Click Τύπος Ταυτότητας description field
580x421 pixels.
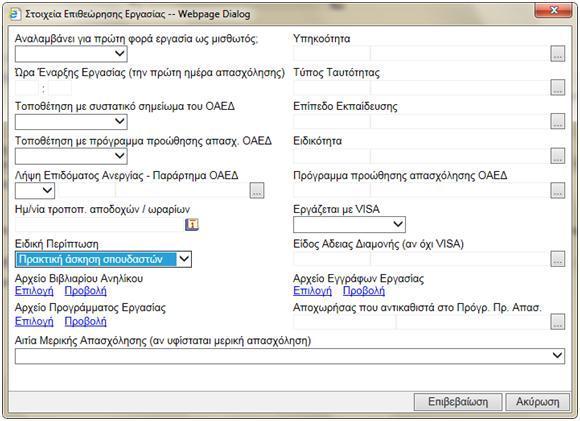[460, 88]
